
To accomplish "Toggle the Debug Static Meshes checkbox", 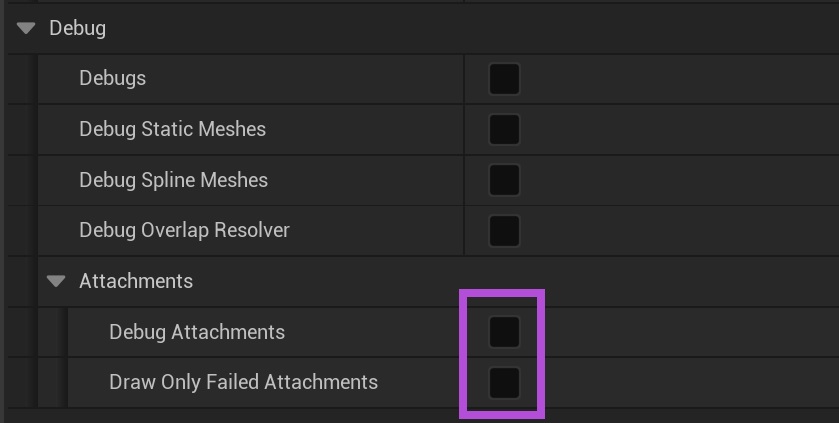I will point(504,129).
